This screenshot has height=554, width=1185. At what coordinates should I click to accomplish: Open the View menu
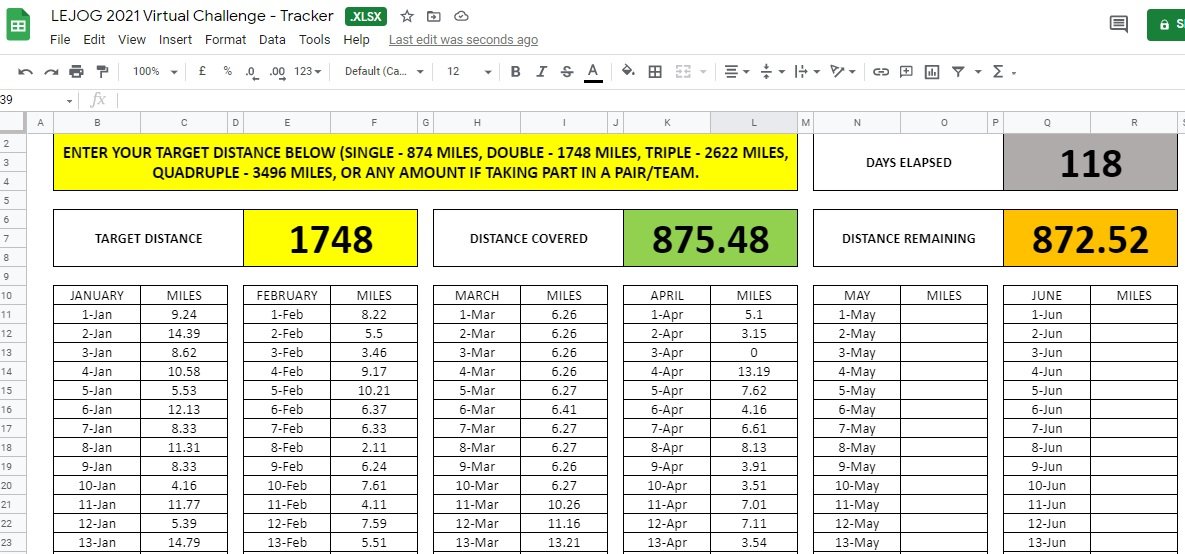pyautogui.click(x=132, y=39)
